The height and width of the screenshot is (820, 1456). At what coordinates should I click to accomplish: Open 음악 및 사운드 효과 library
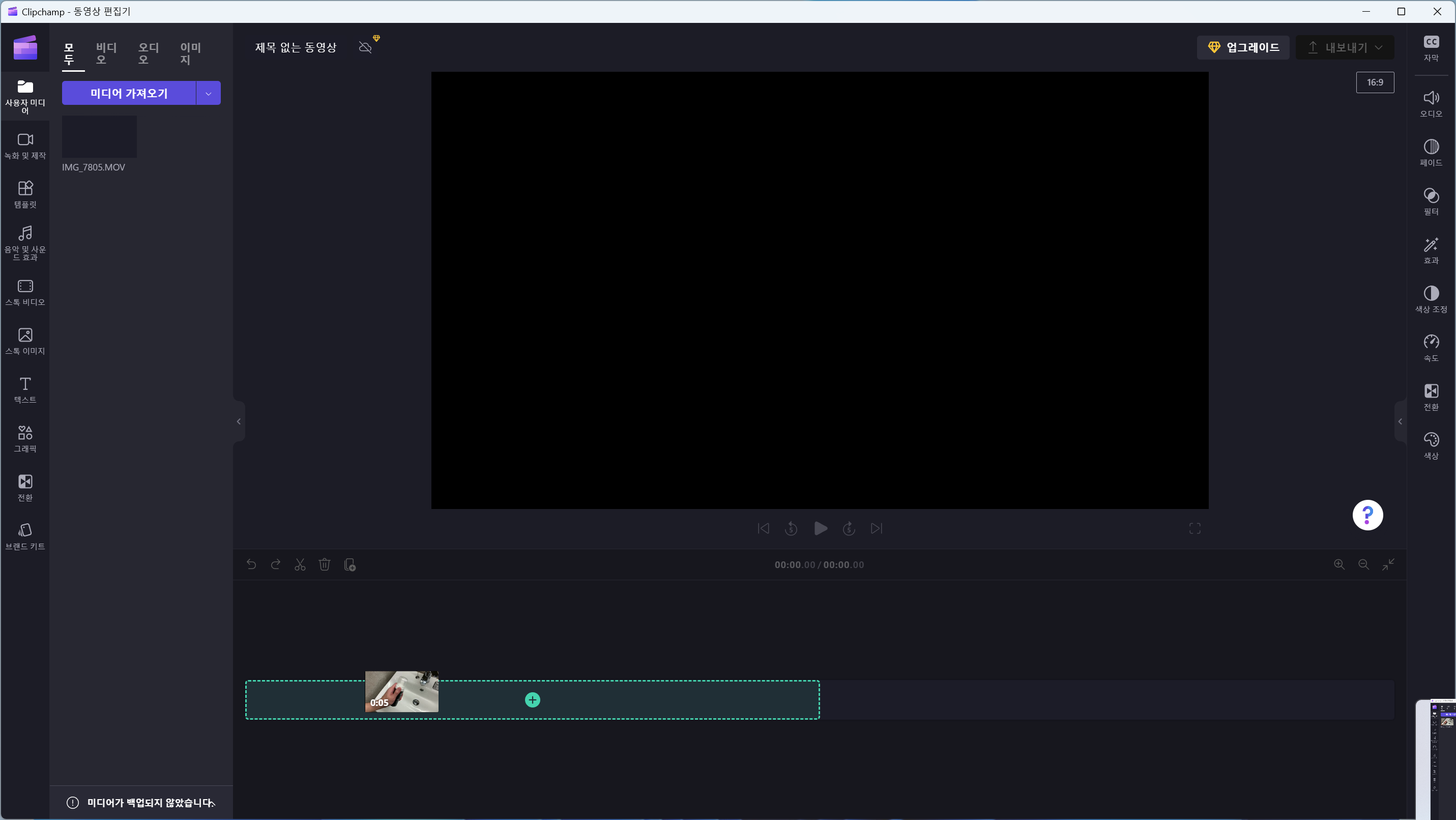point(25,242)
